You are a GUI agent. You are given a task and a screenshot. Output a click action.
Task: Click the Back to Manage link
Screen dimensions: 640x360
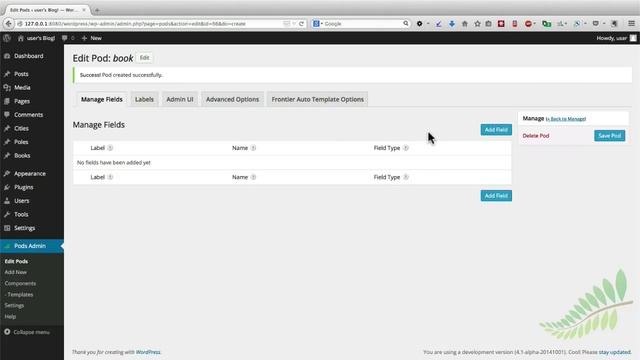(566, 119)
